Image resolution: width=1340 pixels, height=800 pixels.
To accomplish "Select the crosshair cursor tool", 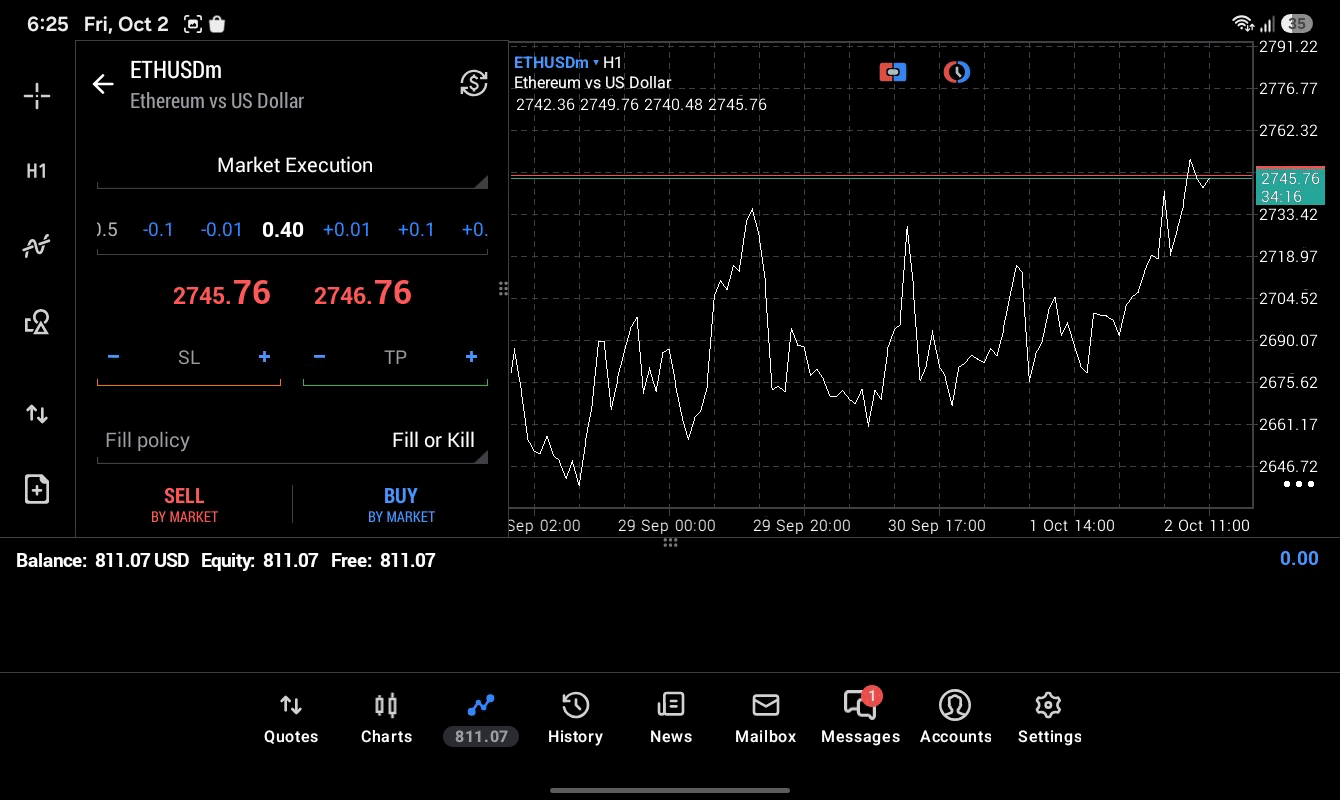I will (37, 96).
